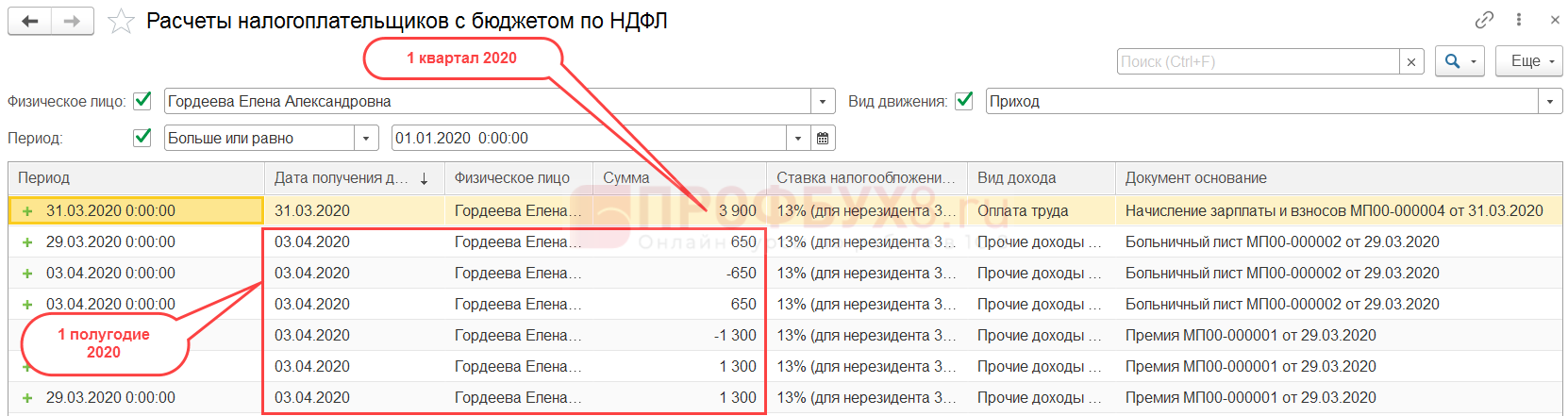
Task: Open the vertical three-dot options menu
Action: (1519, 20)
